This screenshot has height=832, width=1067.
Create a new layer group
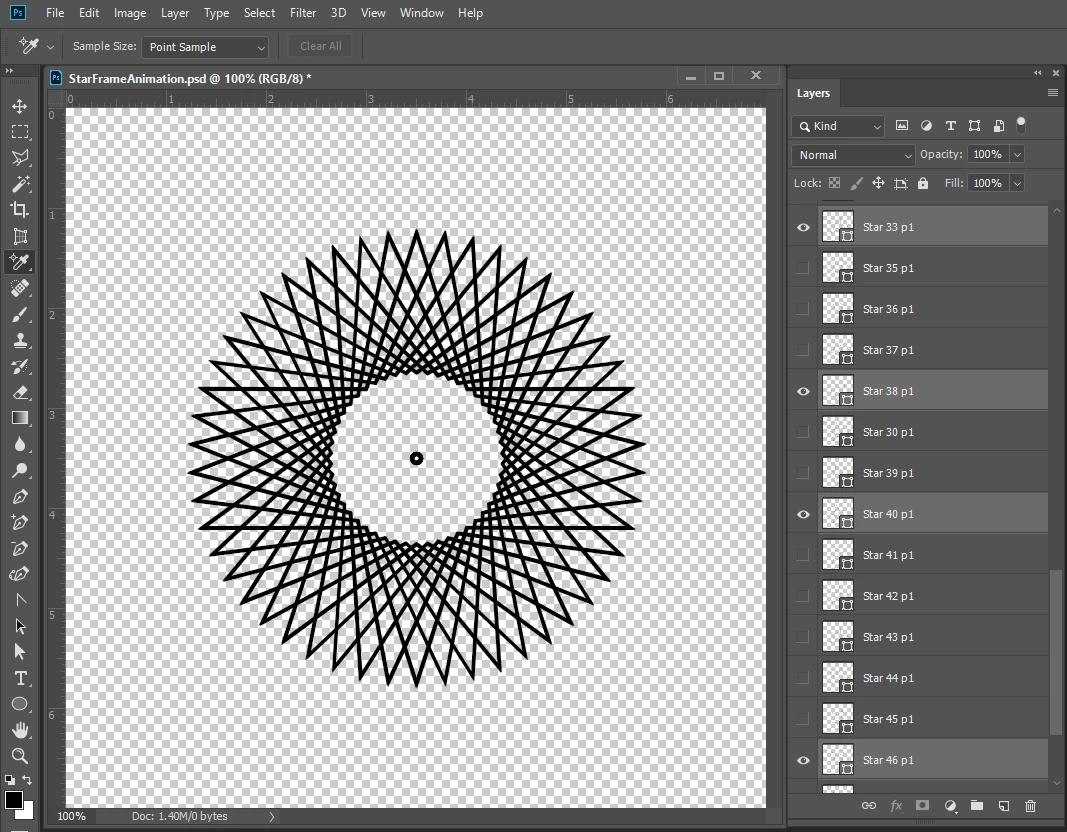976,805
